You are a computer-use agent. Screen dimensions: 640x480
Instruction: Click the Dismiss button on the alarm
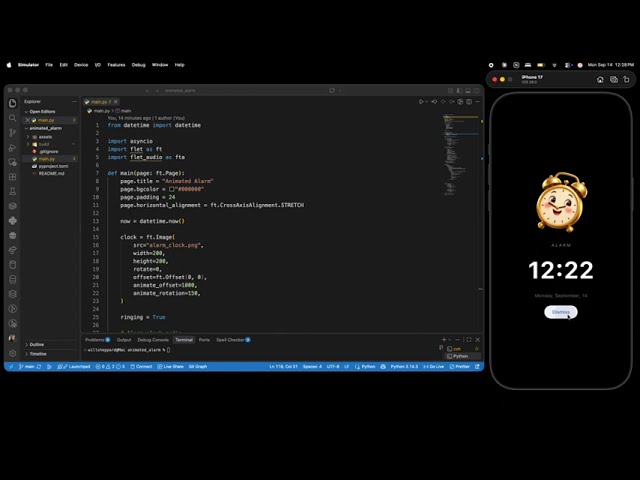click(x=561, y=312)
